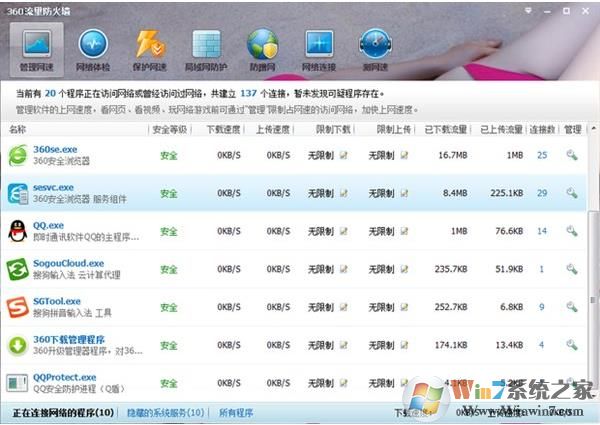Open manage magnifier for 360se.exe row
600x425 pixels.
coord(572,155)
